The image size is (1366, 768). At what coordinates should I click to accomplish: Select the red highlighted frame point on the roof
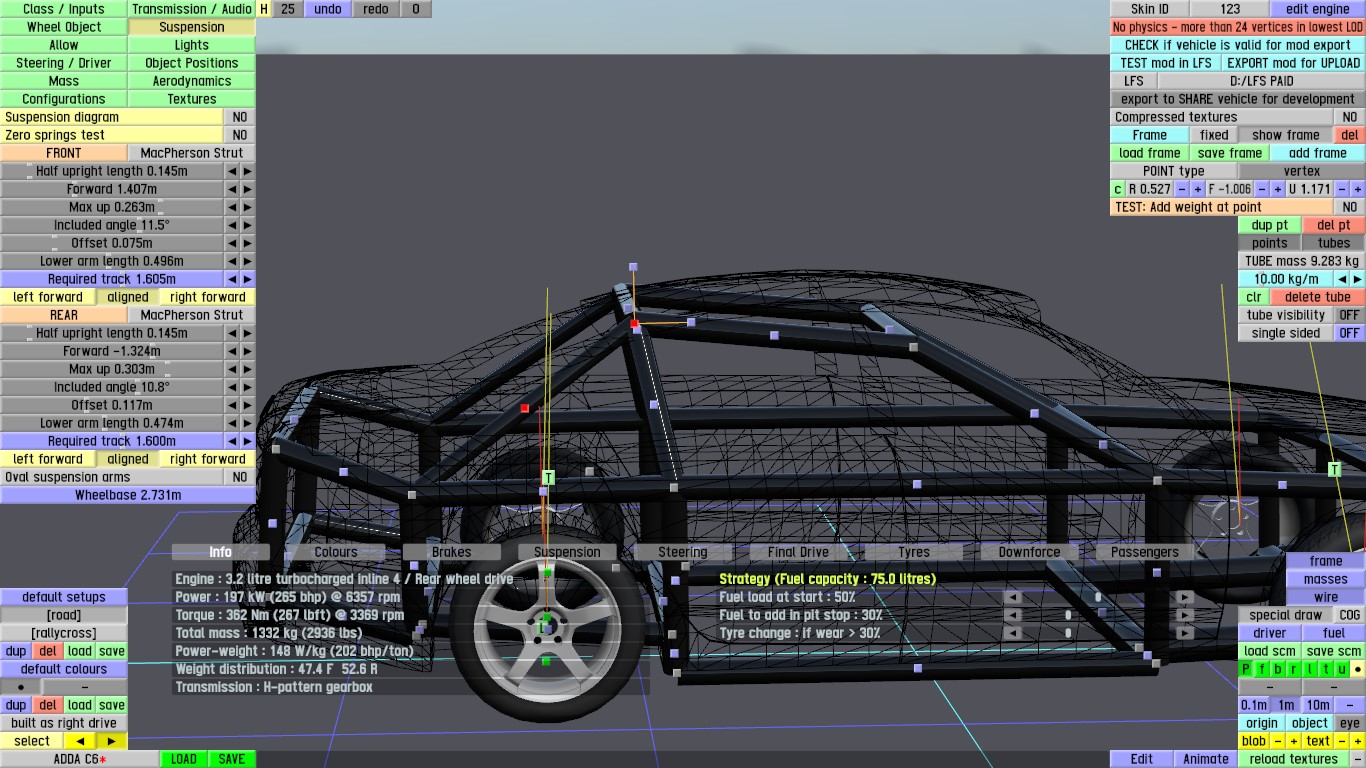coord(634,324)
